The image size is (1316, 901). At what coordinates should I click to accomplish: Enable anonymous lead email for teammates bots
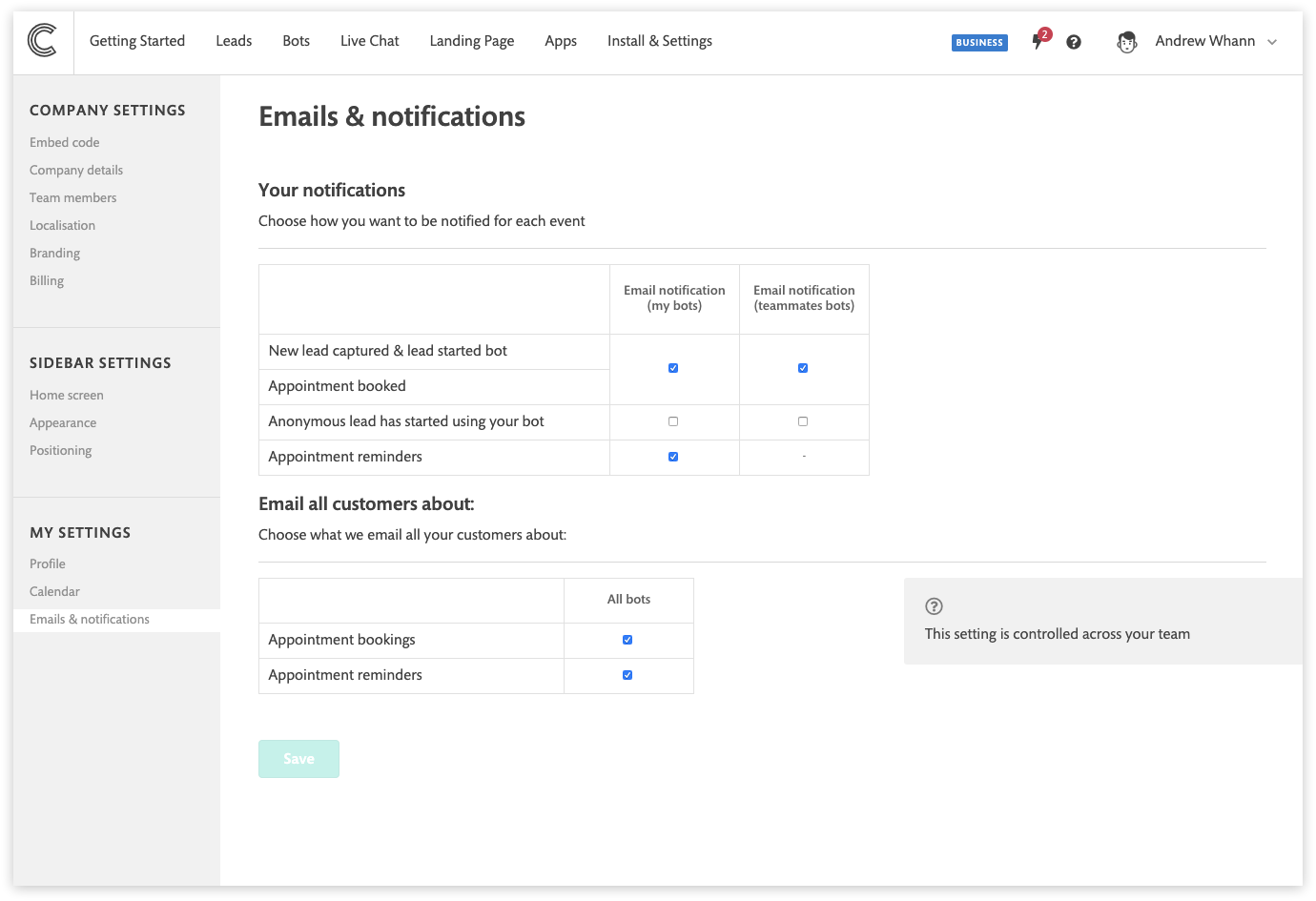pyautogui.click(x=803, y=421)
